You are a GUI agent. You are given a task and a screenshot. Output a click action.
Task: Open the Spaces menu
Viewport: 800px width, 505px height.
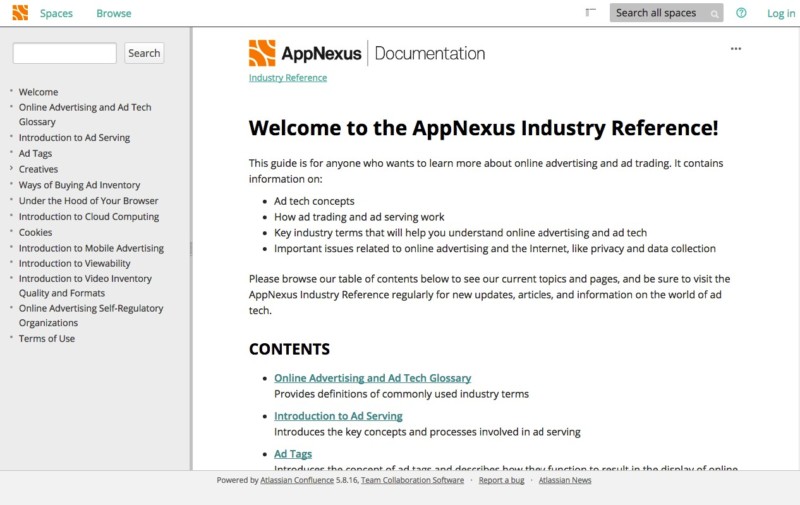[x=56, y=13]
